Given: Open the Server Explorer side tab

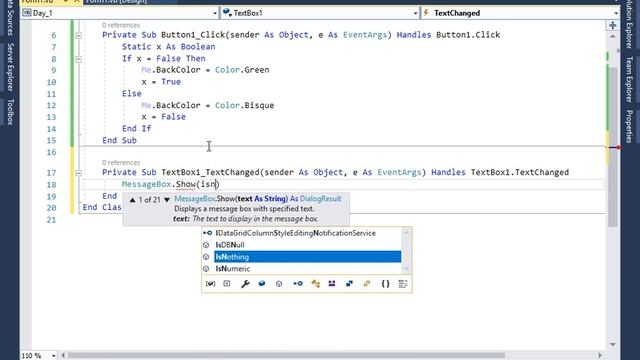Looking at the screenshot, I should click(10, 67).
